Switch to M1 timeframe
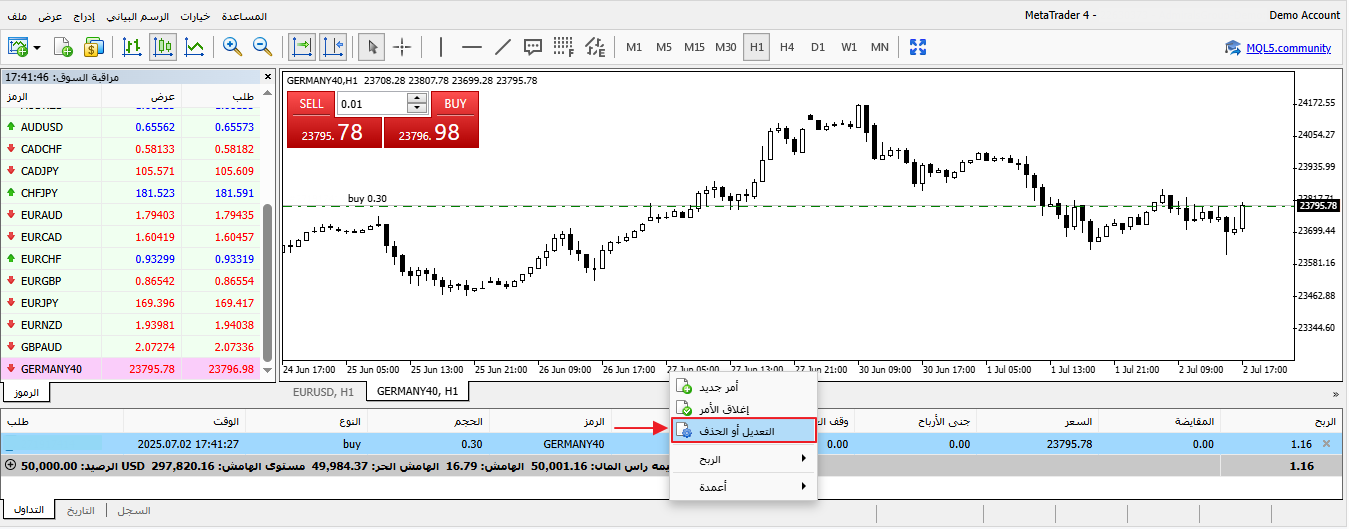 (x=633, y=47)
